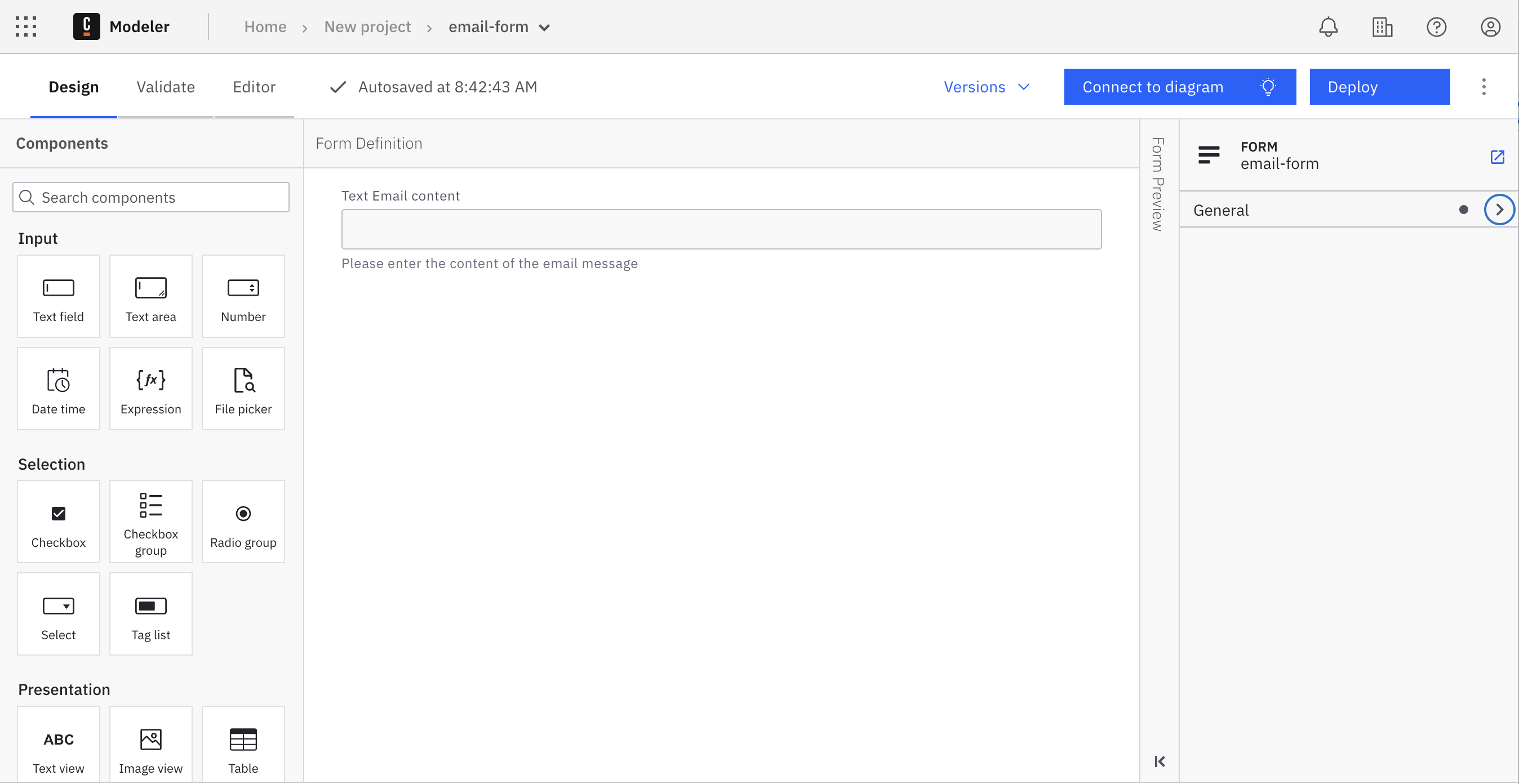Expand the General properties section
Screen dimensions: 1519x784
click(x=1499, y=210)
